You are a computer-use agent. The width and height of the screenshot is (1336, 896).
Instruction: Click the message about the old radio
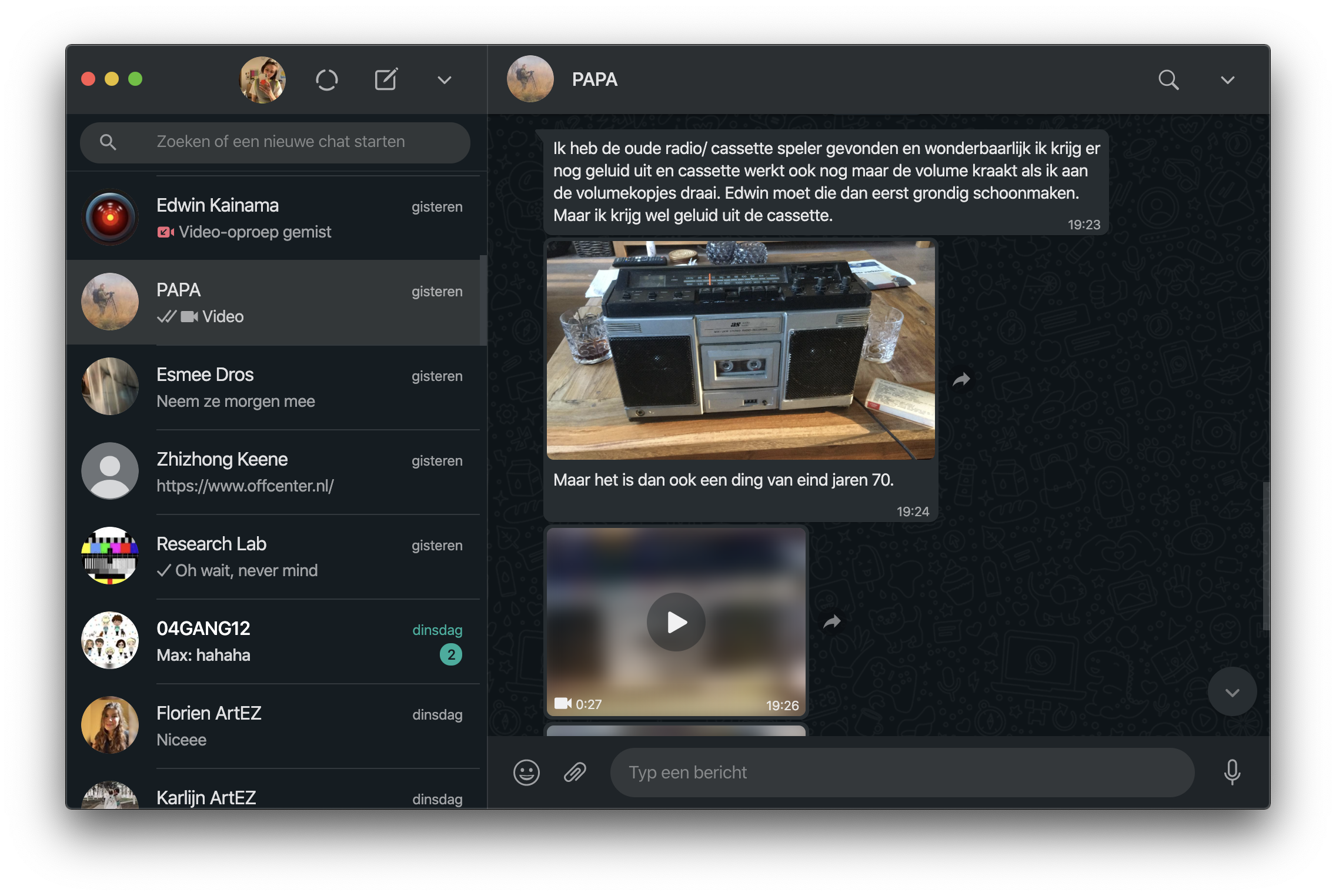826,182
